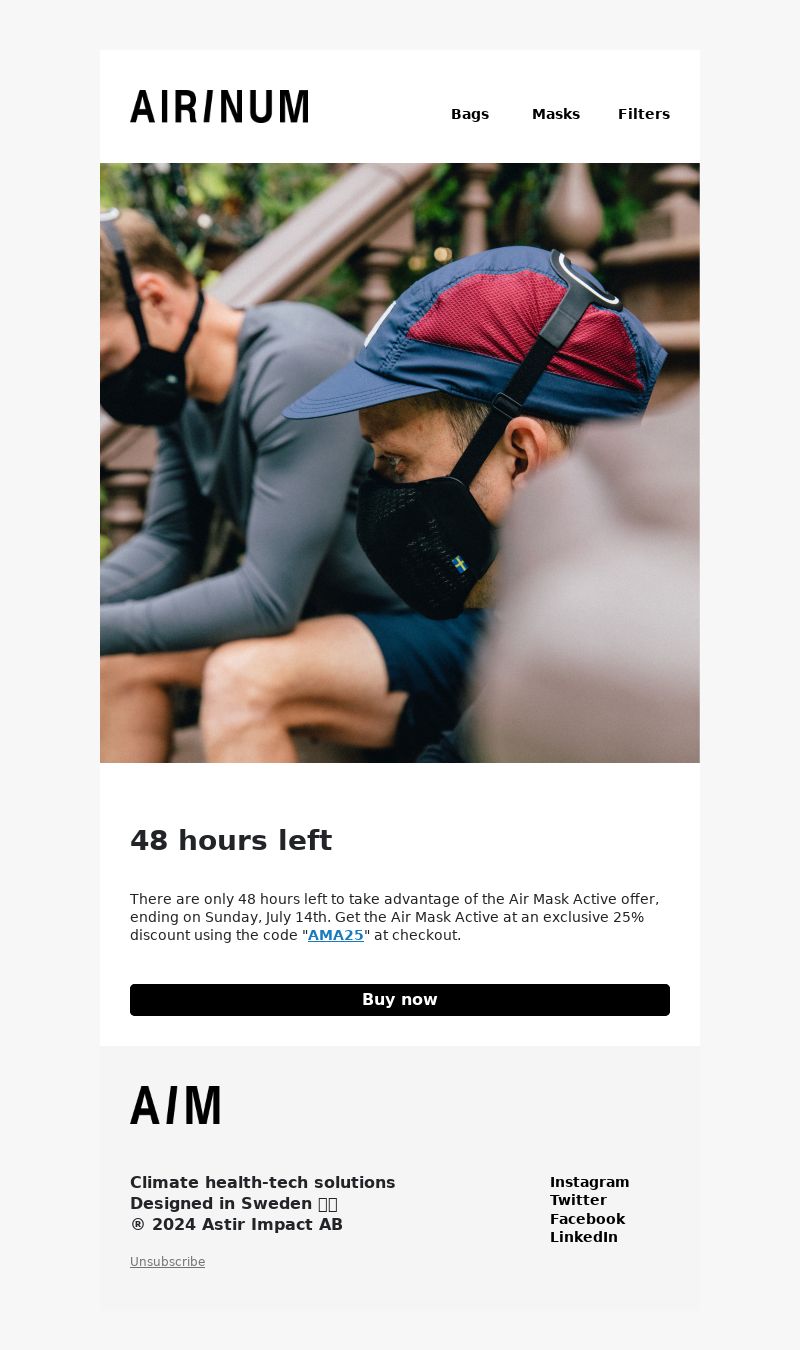Open the hero photo of masked runners
The height and width of the screenshot is (1350, 800).
point(400,463)
